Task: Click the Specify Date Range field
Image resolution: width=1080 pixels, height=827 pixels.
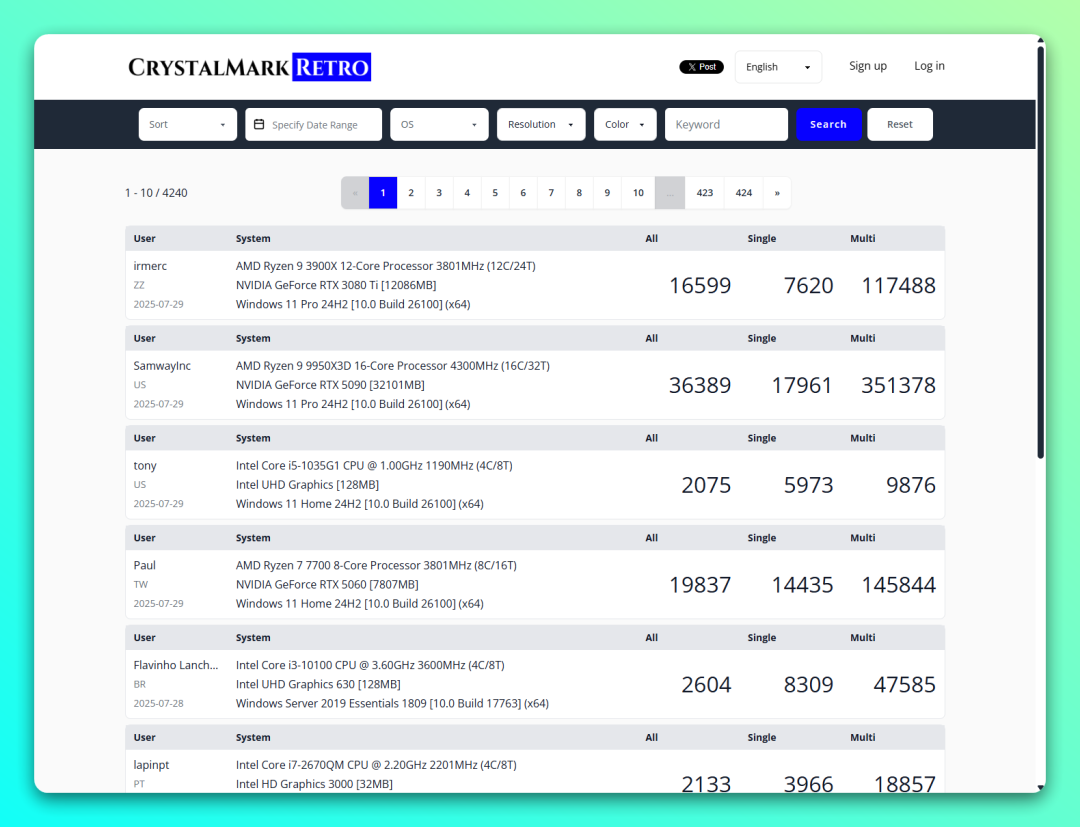Action: (313, 124)
